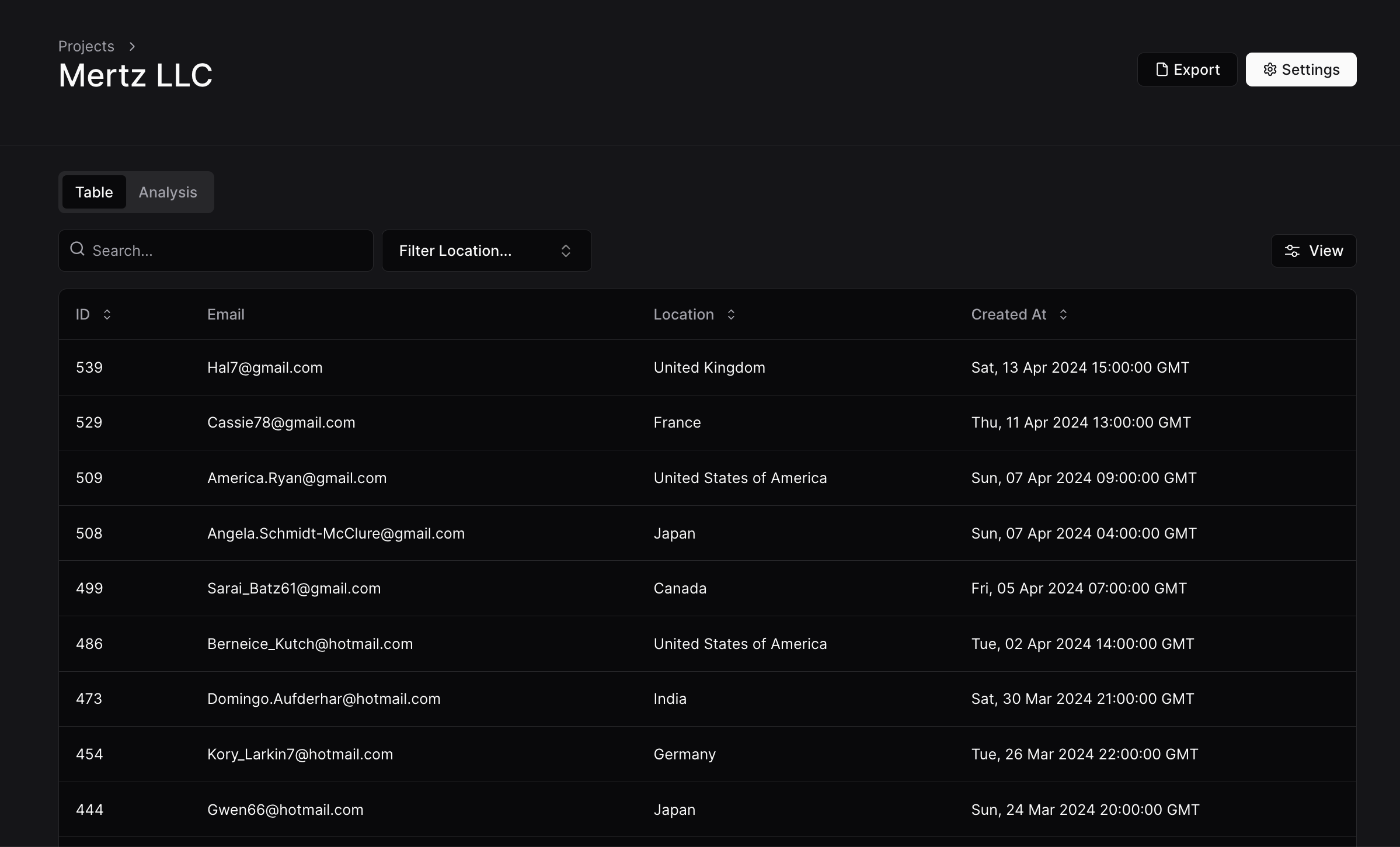The width and height of the screenshot is (1400, 847).
Task: Select ID cell 509
Action: (x=89, y=478)
